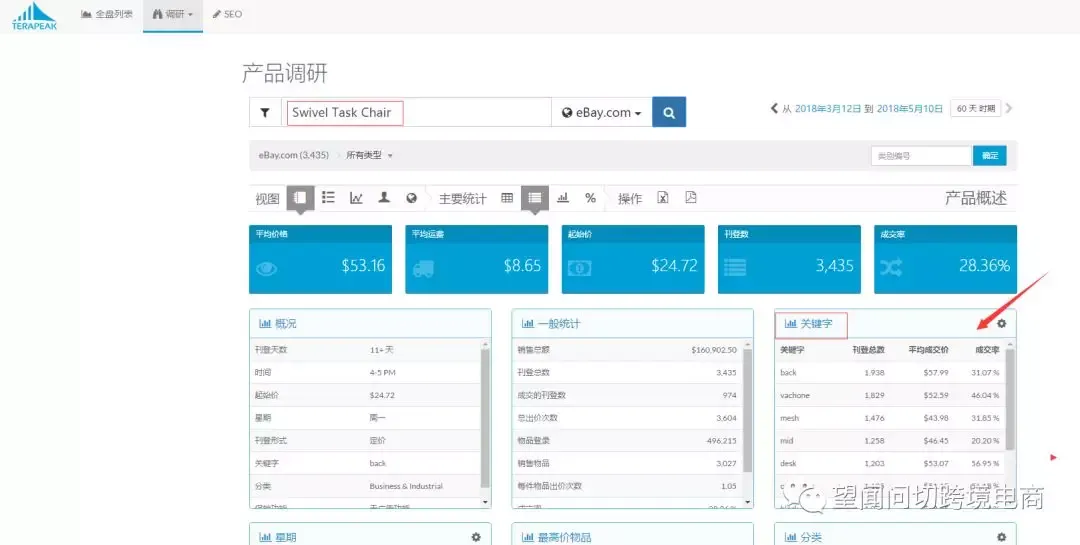1080x545 pixels.
Task: Click the eye icon in 平均价格 card
Action: click(267, 269)
